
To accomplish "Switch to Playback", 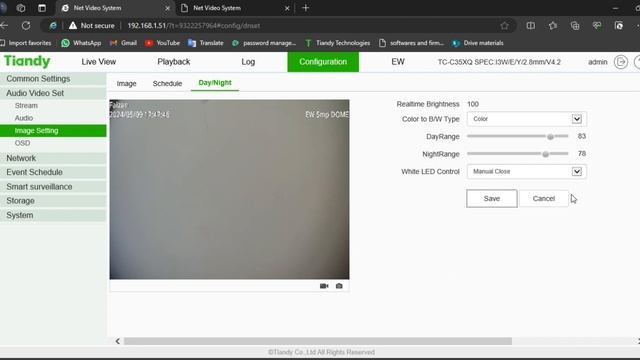I will pos(173,62).
